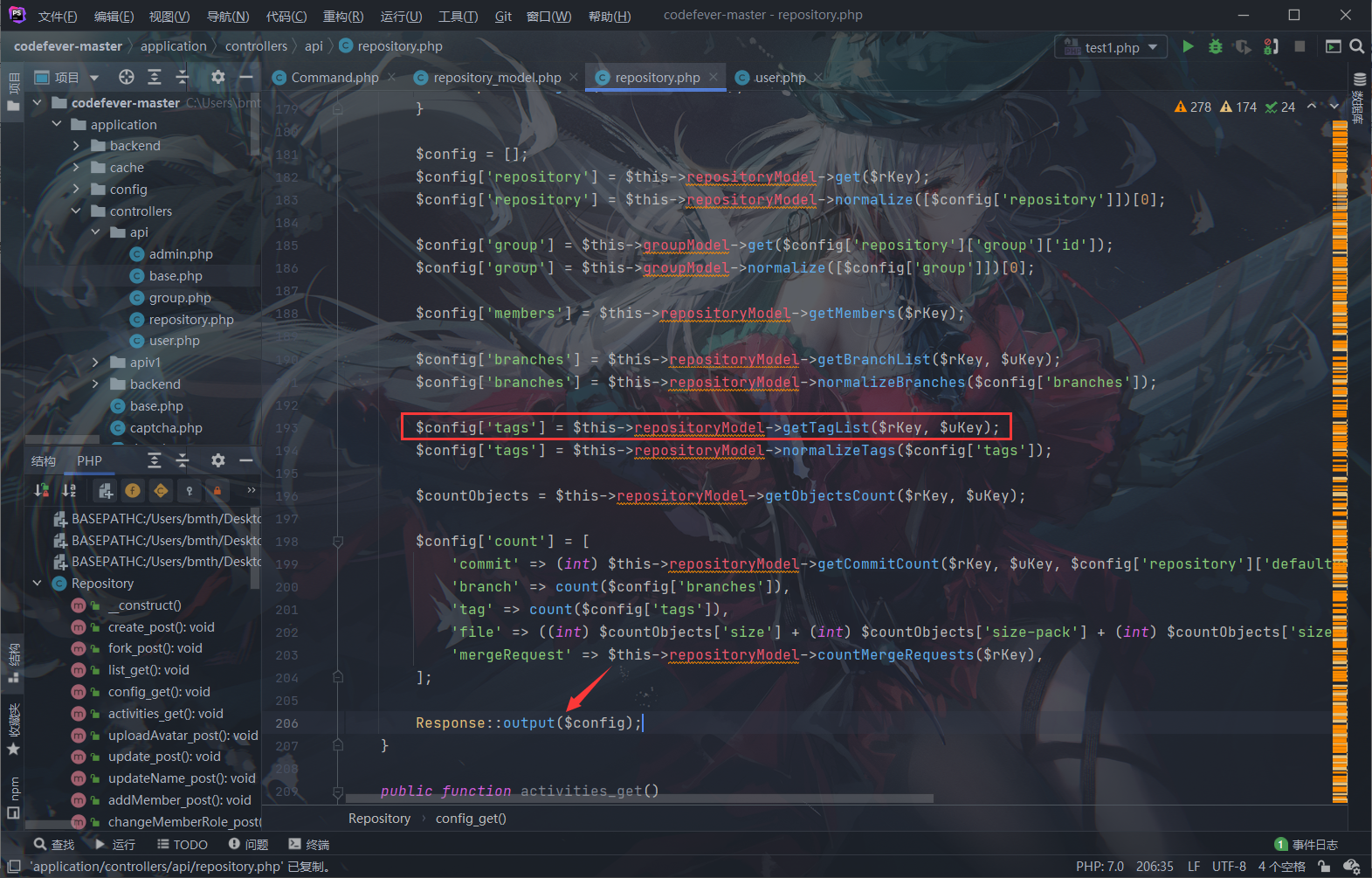The image size is (1372, 878).
Task: Run with coverage icon in toolbar
Action: click(x=1243, y=46)
